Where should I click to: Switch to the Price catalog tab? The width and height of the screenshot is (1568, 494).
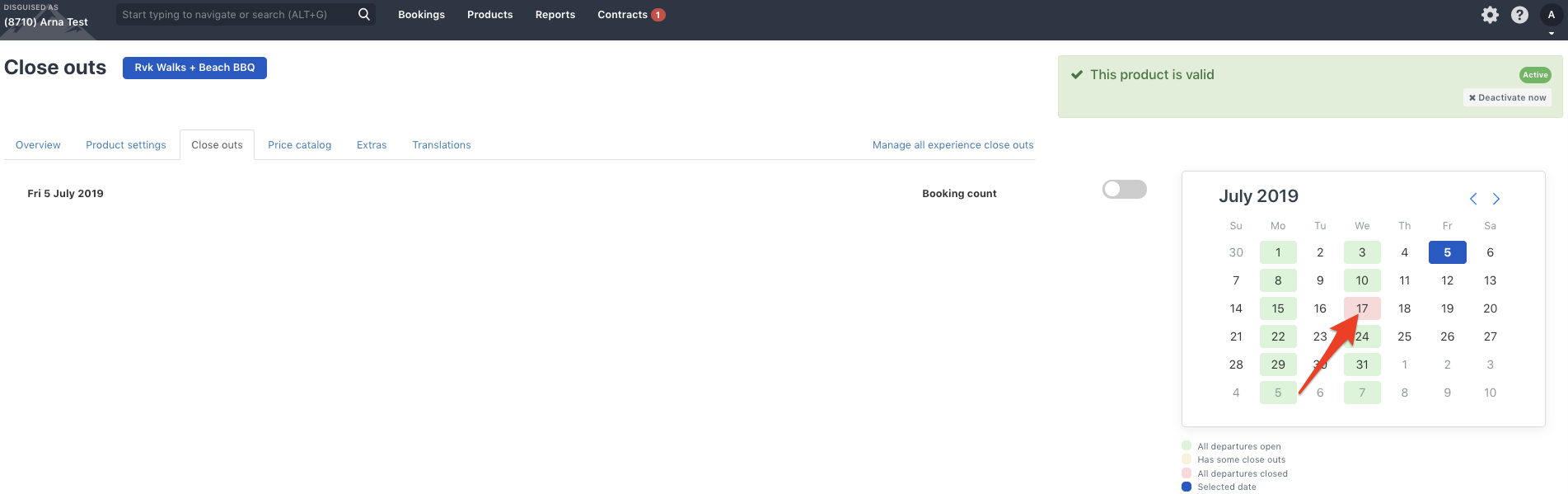(x=300, y=145)
